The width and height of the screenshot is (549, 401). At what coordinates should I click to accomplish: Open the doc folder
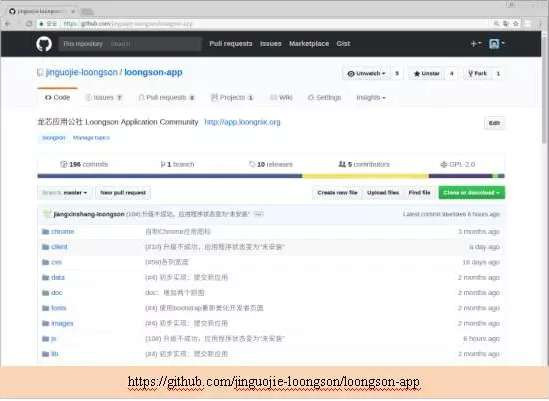coord(57,293)
